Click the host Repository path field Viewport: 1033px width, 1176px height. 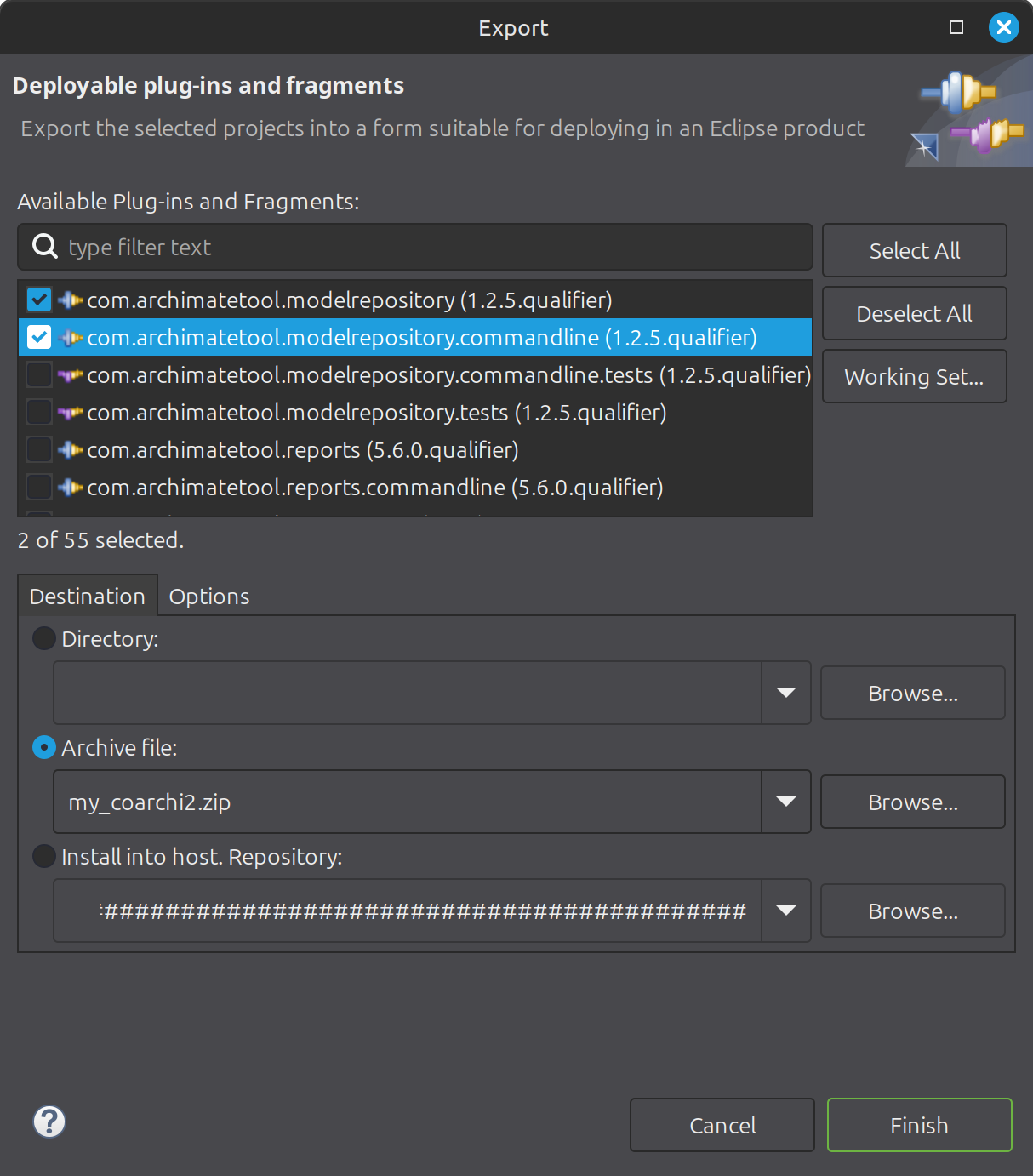click(x=408, y=911)
